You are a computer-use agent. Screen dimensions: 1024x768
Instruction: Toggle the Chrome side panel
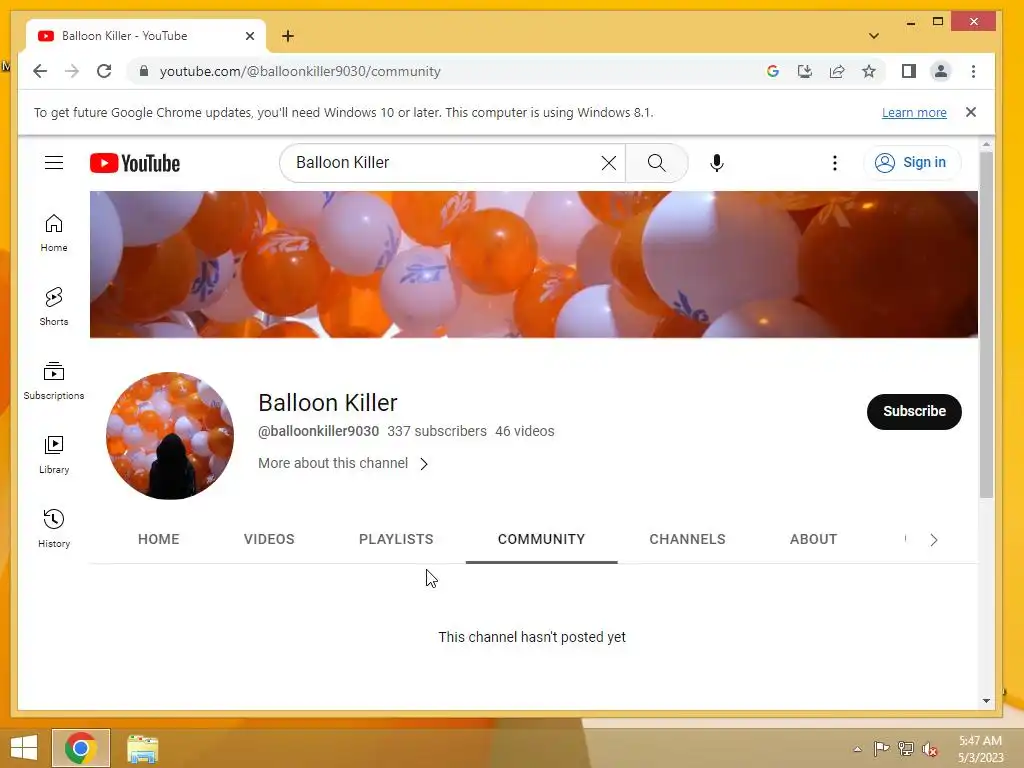click(908, 71)
